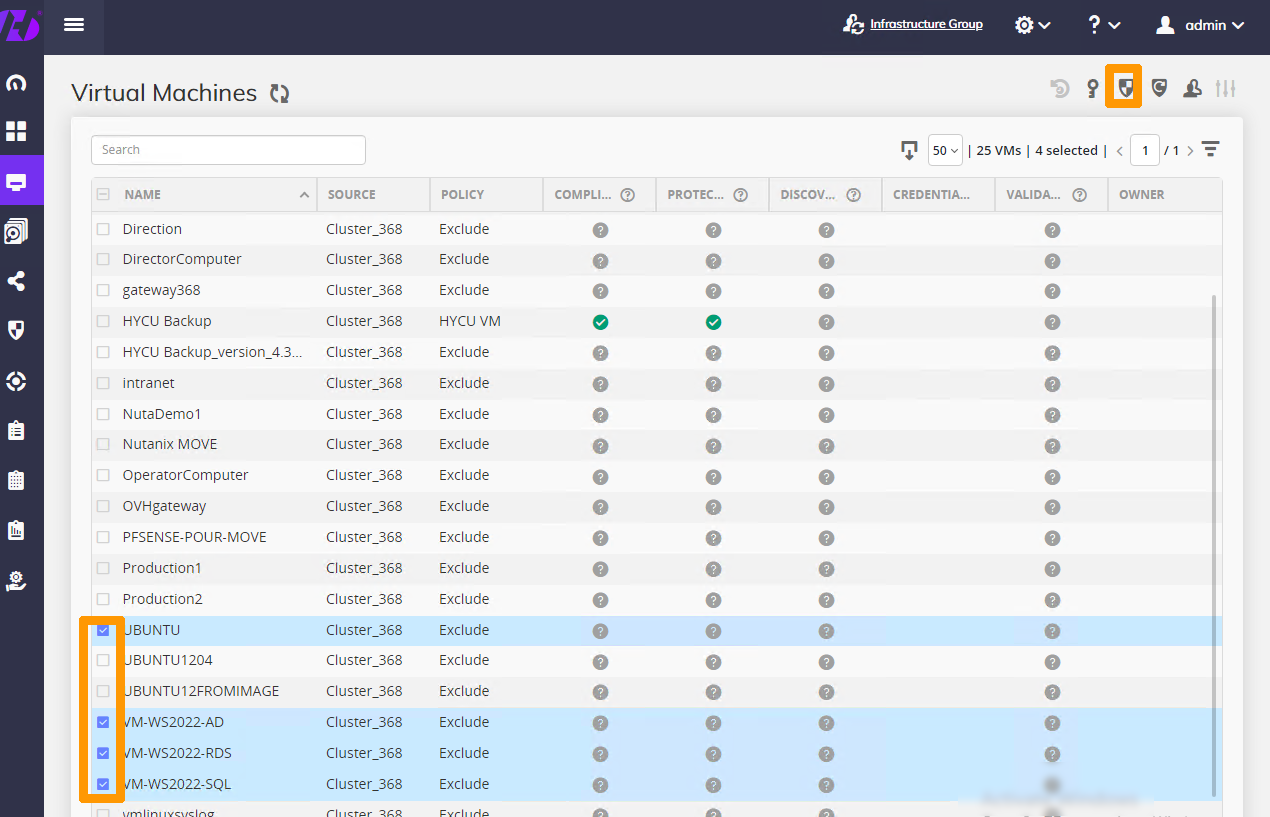The height and width of the screenshot is (817, 1270).
Task: Check the HYCU Backup row checkbox
Action: click(103, 321)
